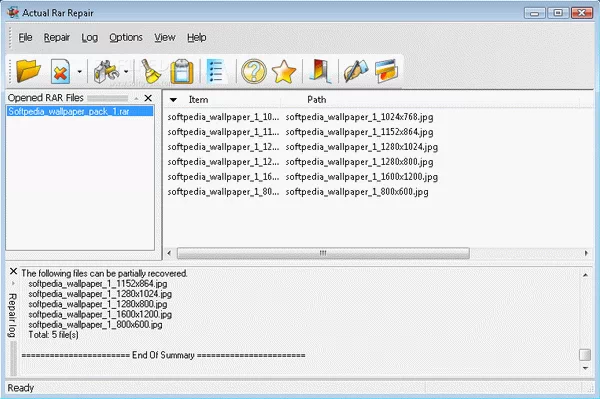600x399 pixels.
Task: Click the exit door toolbar icon
Action: click(x=320, y=71)
